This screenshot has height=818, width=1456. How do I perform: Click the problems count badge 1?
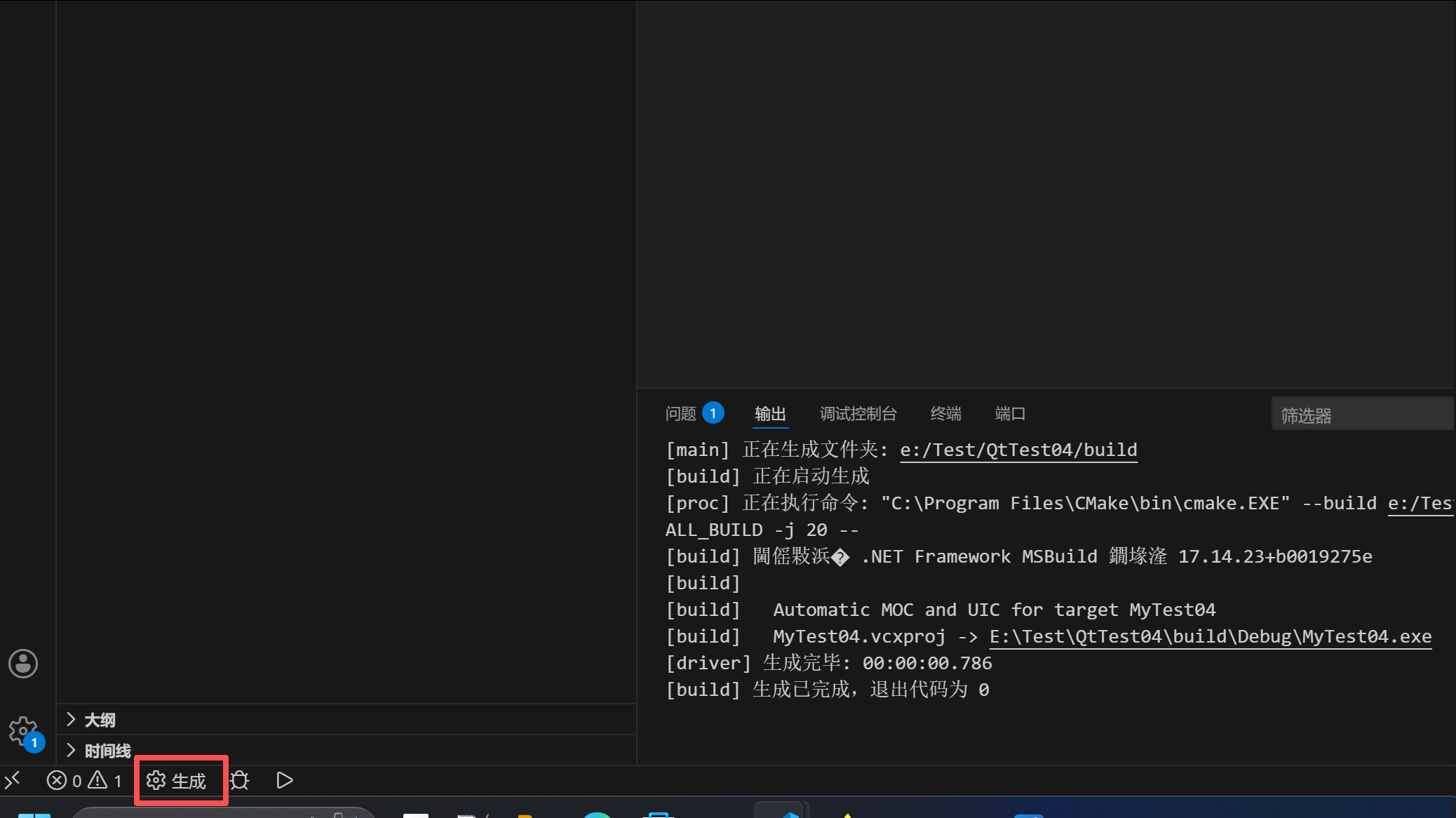713,413
